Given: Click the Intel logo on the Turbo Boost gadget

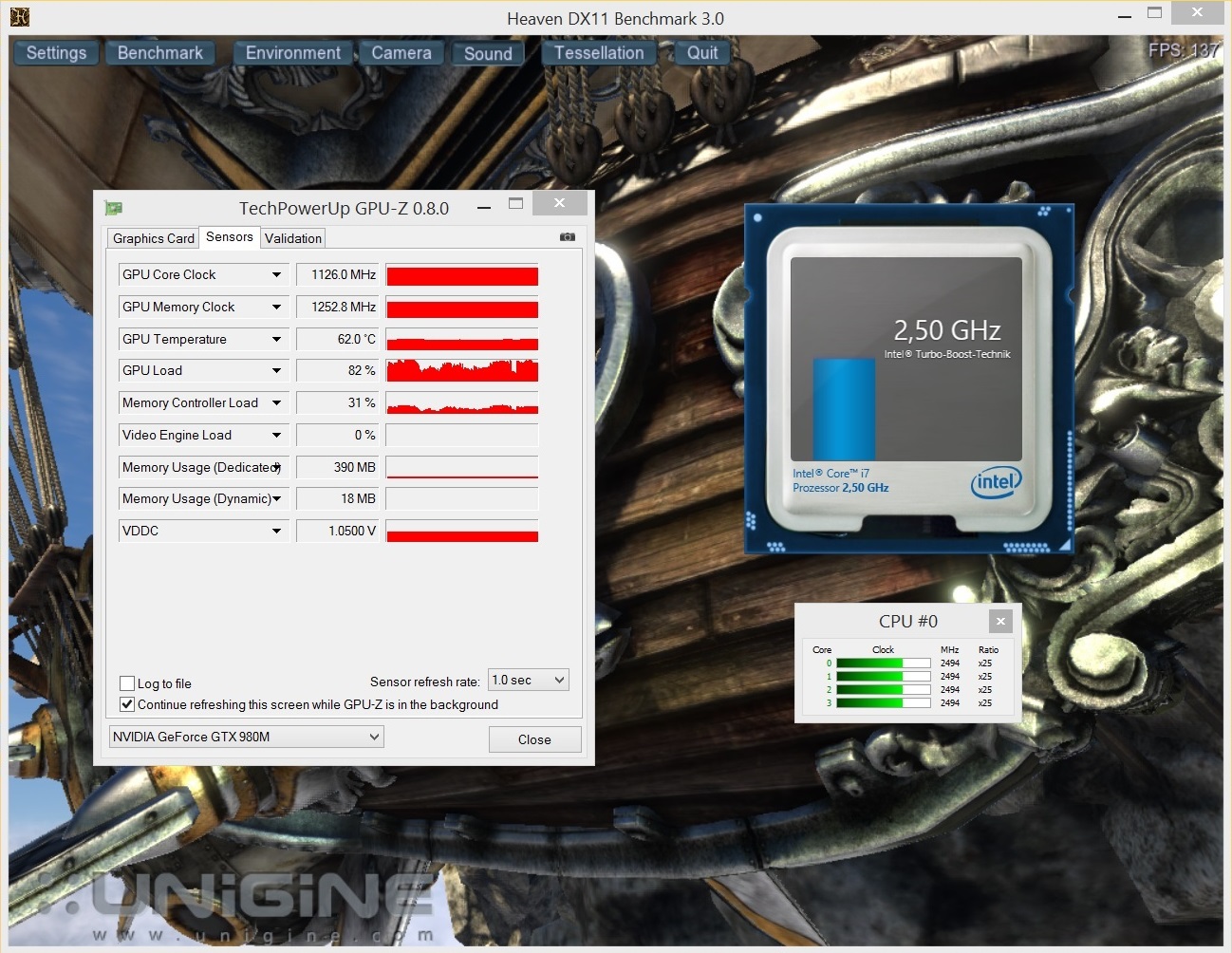Looking at the screenshot, I should pos(996,481).
